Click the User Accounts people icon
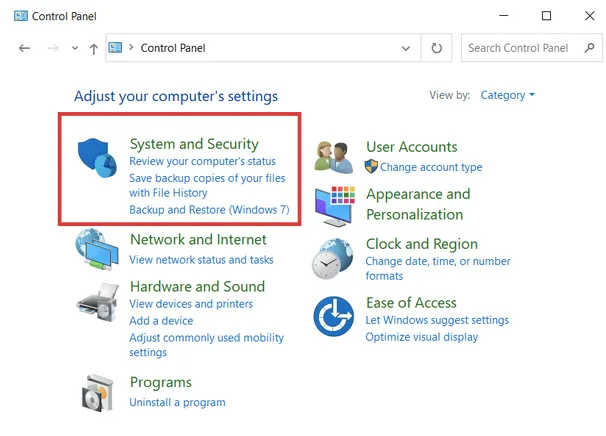Screen dimensions: 606x436 (334, 156)
